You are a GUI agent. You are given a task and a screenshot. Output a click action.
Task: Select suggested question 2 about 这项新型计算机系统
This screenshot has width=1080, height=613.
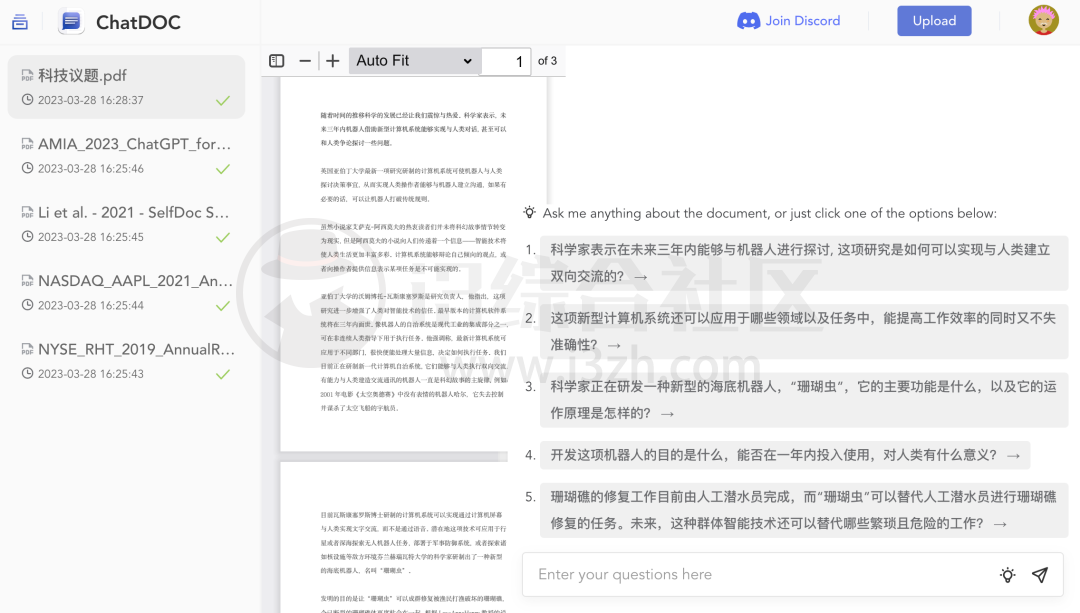point(803,331)
